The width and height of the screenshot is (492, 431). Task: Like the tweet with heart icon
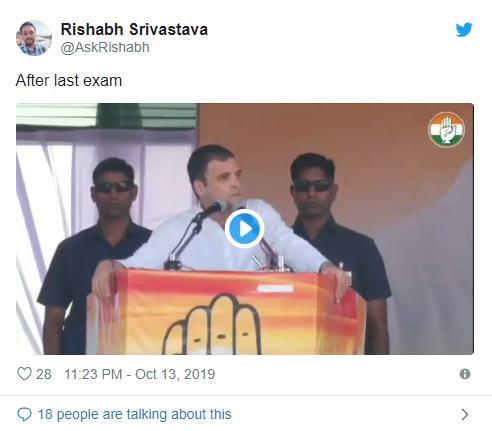click(24, 374)
